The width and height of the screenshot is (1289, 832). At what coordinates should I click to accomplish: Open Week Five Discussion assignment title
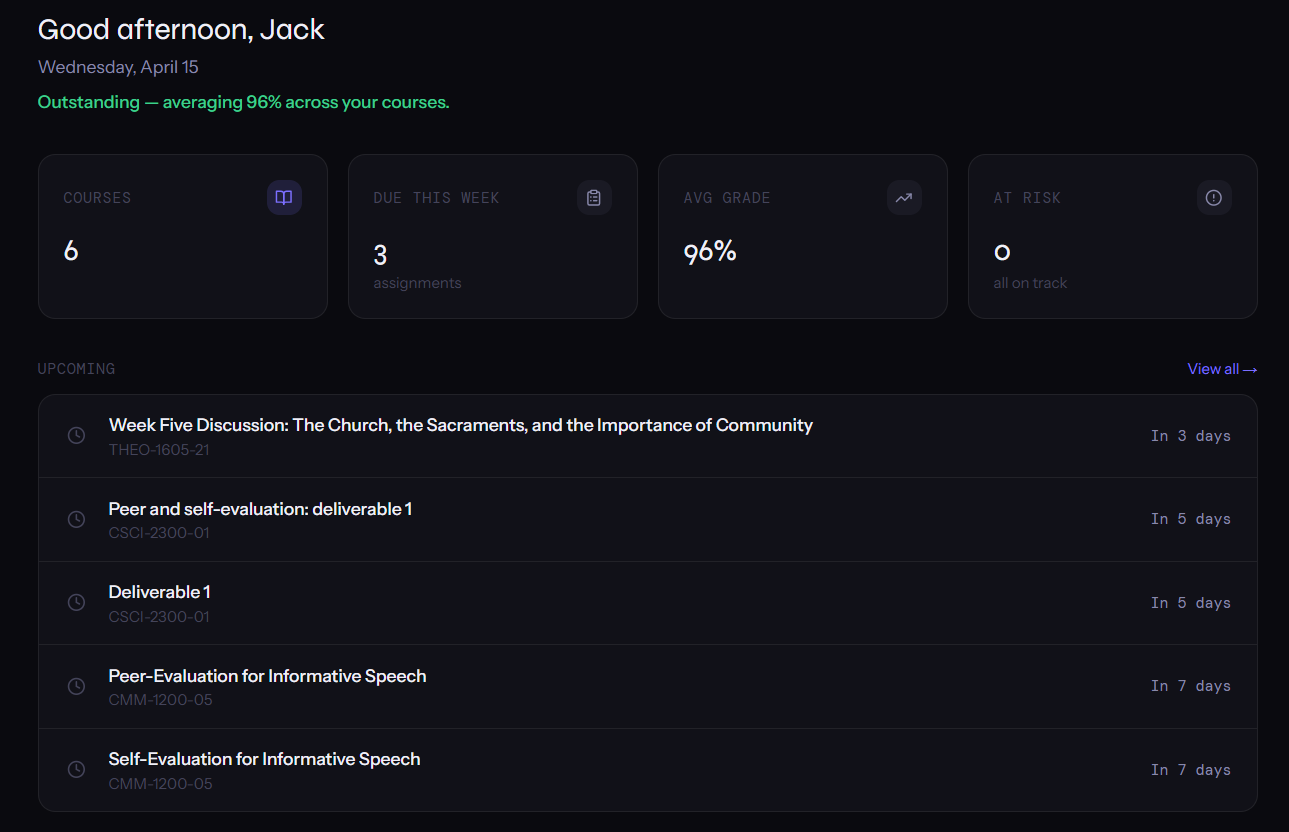click(x=460, y=425)
